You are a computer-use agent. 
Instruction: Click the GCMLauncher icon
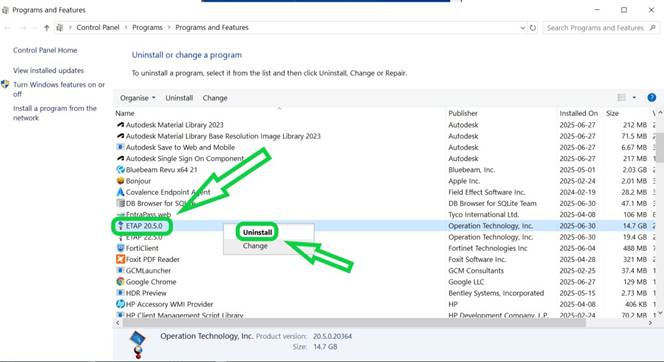click(x=120, y=271)
